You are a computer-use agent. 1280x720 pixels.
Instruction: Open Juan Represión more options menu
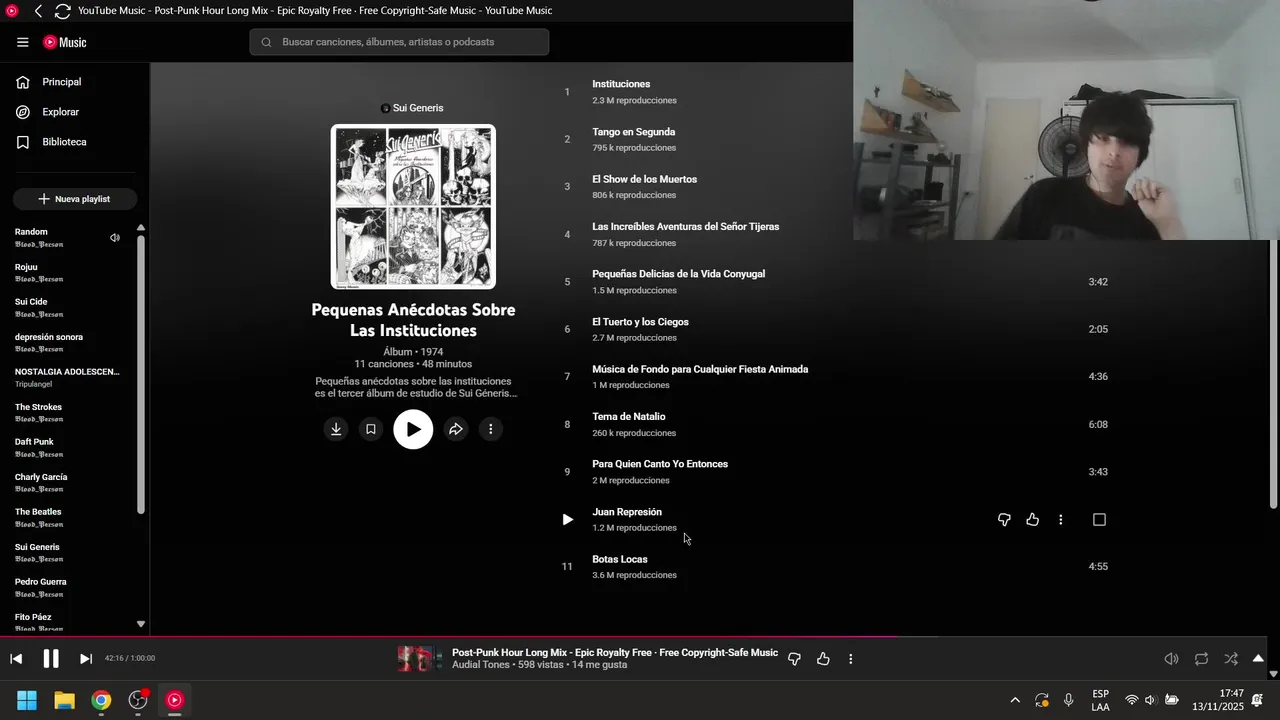(x=1060, y=520)
